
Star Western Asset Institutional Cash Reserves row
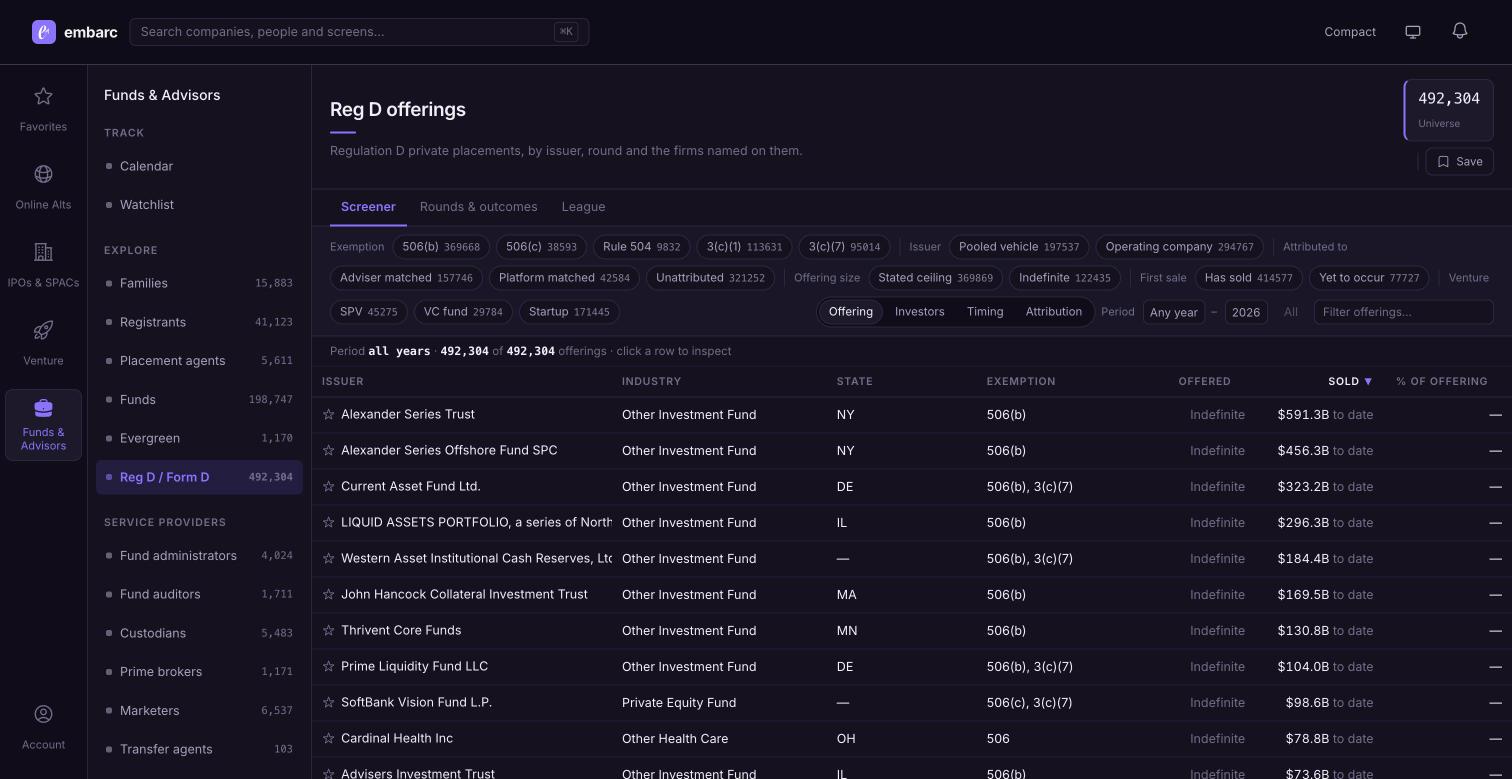pos(328,558)
